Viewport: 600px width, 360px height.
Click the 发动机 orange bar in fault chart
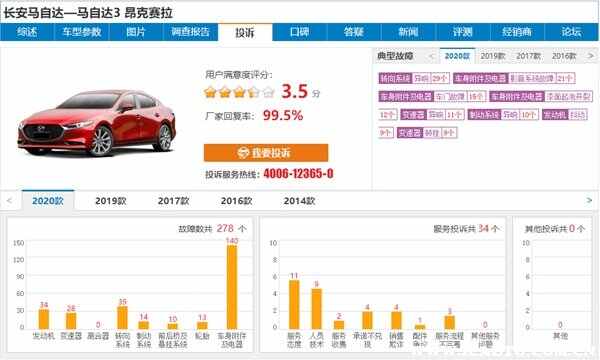tap(44, 319)
